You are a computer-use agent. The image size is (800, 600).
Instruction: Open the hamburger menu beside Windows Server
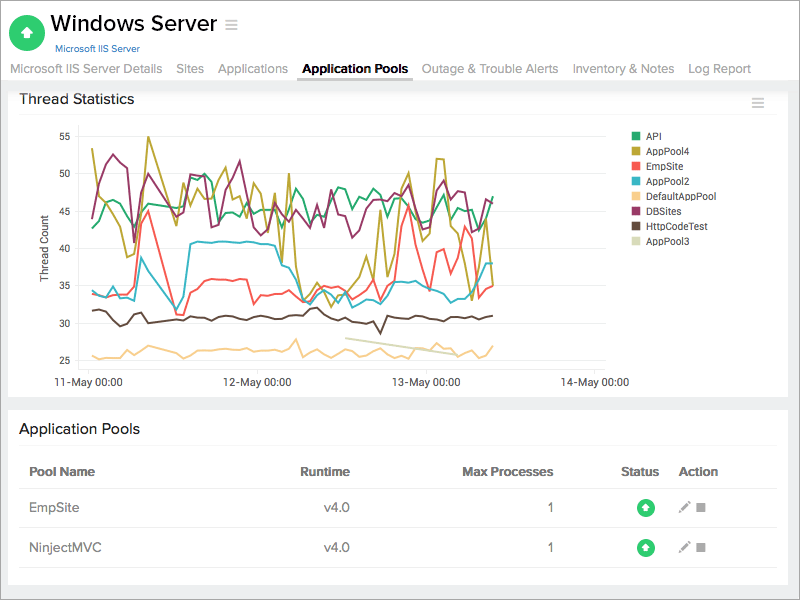[232, 25]
